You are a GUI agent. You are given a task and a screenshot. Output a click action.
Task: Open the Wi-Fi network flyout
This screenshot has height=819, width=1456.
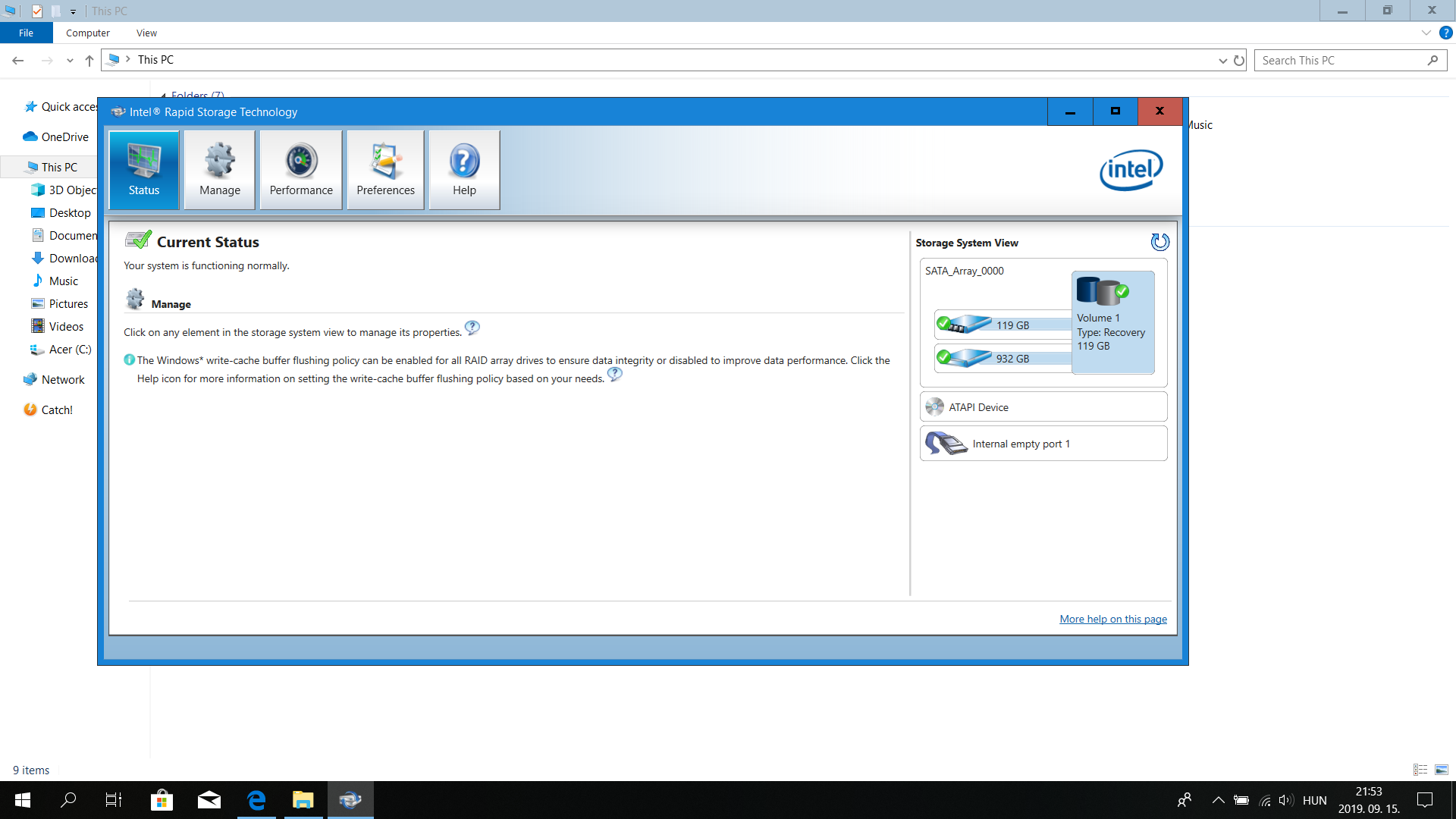[x=1264, y=800]
